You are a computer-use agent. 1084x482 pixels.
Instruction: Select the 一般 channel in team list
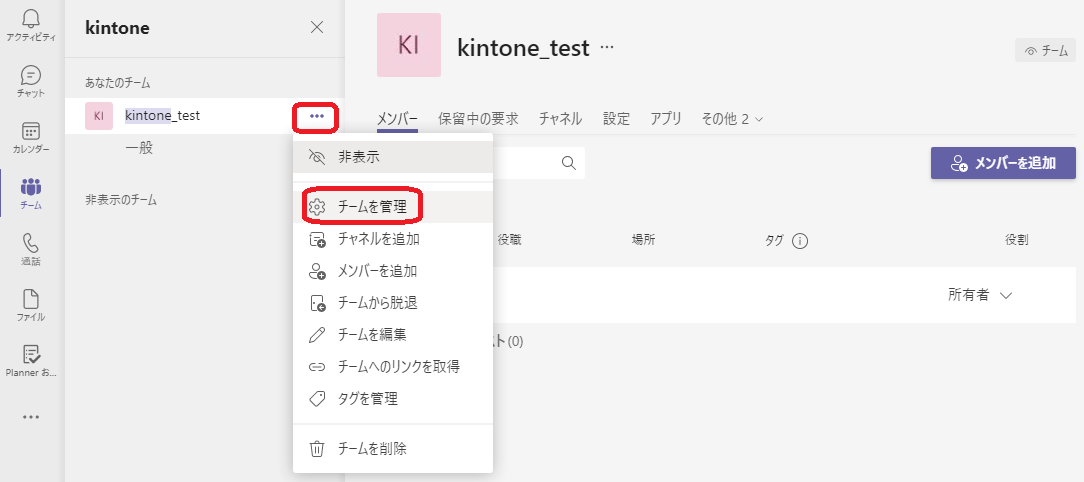[139, 148]
